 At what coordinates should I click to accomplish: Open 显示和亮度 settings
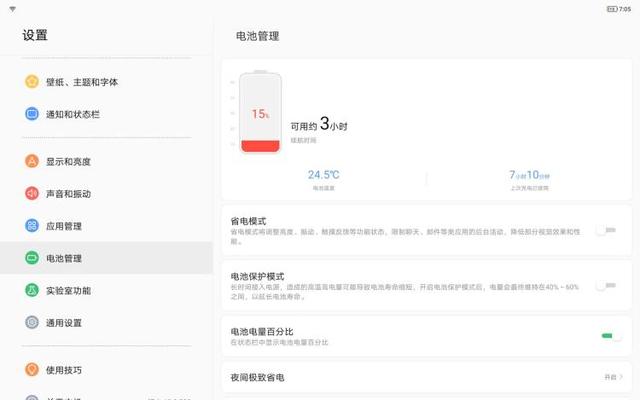tap(106, 161)
